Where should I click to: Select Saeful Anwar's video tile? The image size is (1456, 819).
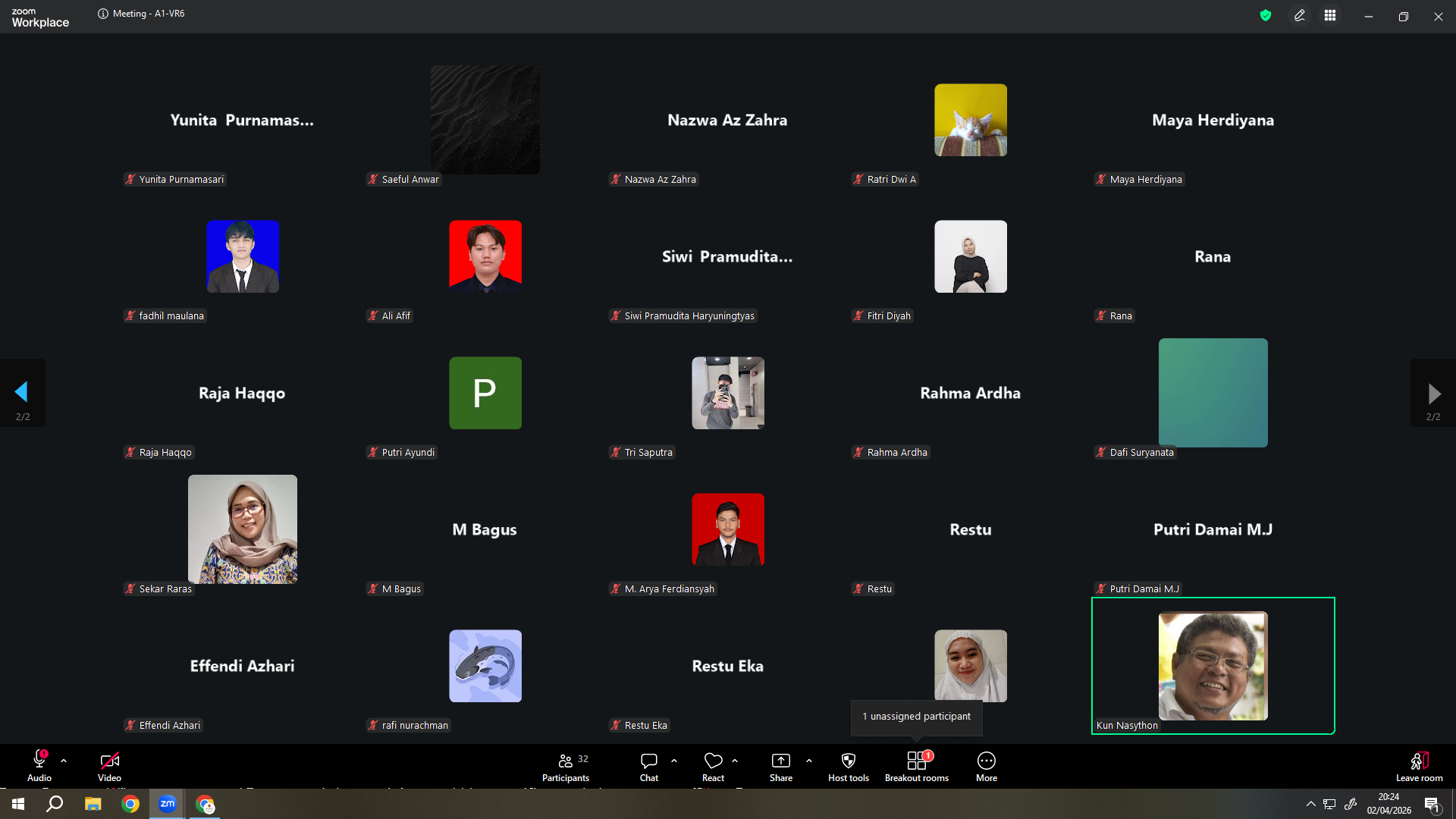pos(485,120)
